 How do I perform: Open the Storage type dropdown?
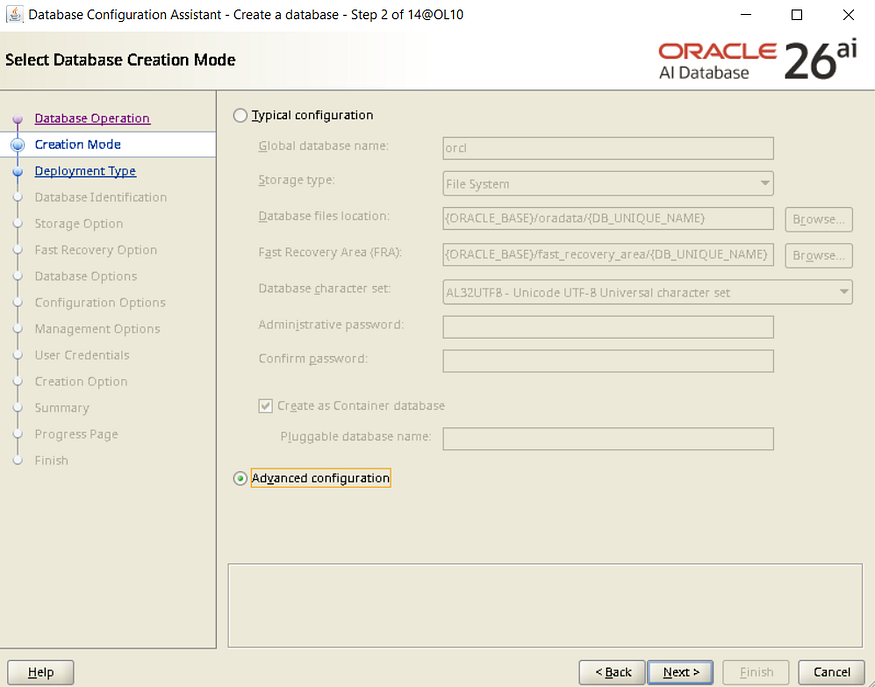pyautogui.click(x=608, y=184)
